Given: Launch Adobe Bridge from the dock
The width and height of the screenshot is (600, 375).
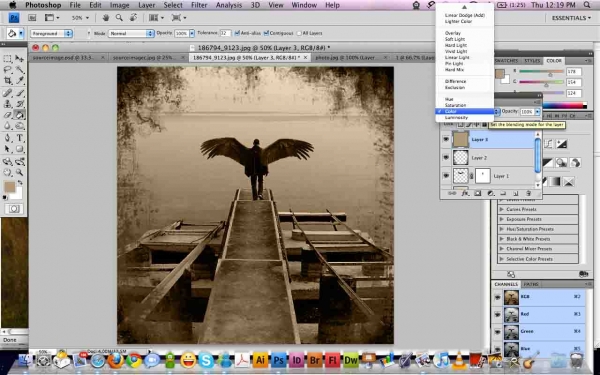Looking at the screenshot, I should pos(315,360).
